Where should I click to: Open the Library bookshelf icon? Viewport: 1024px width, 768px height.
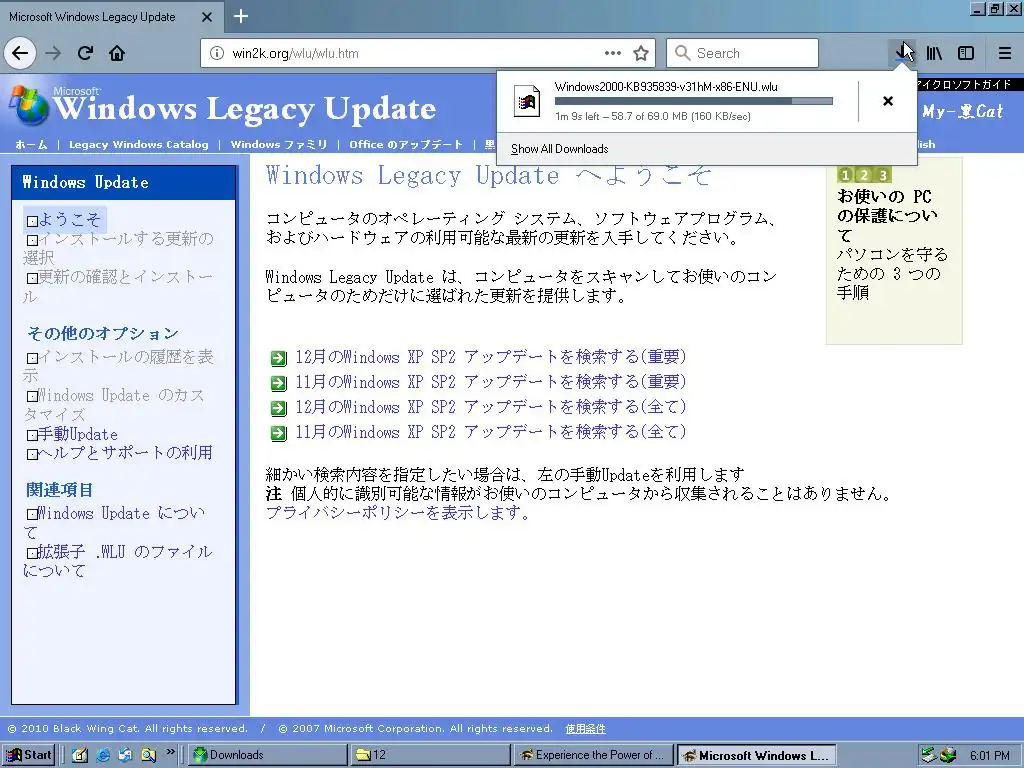pos(934,53)
